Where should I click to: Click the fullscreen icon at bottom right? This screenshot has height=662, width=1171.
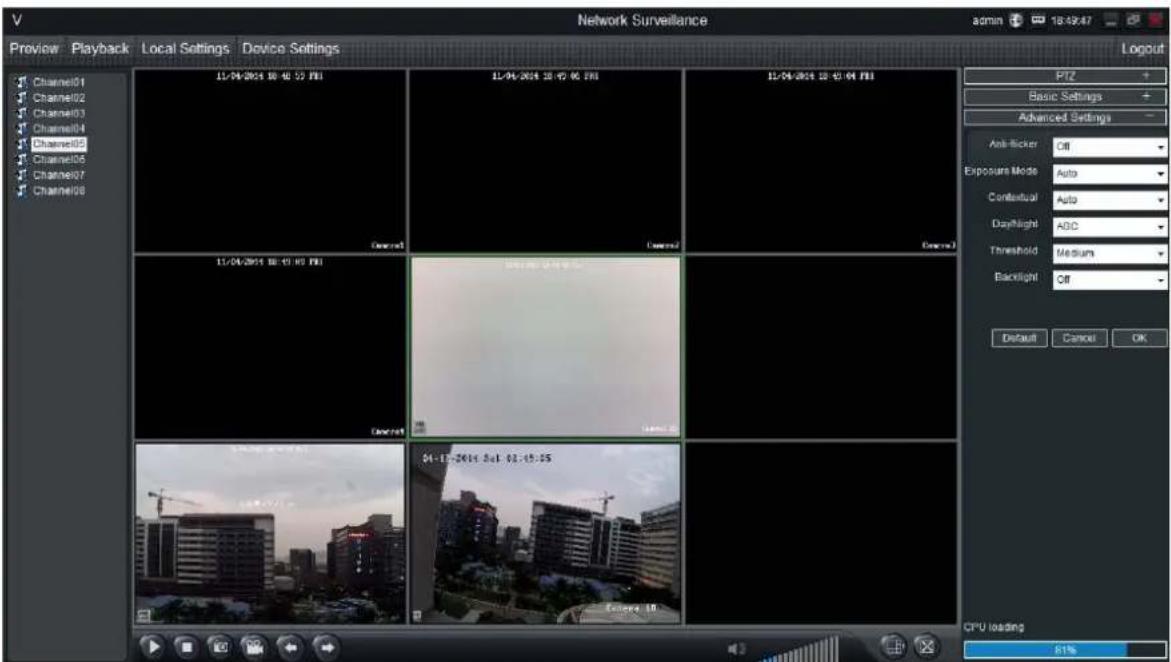(x=926, y=646)
